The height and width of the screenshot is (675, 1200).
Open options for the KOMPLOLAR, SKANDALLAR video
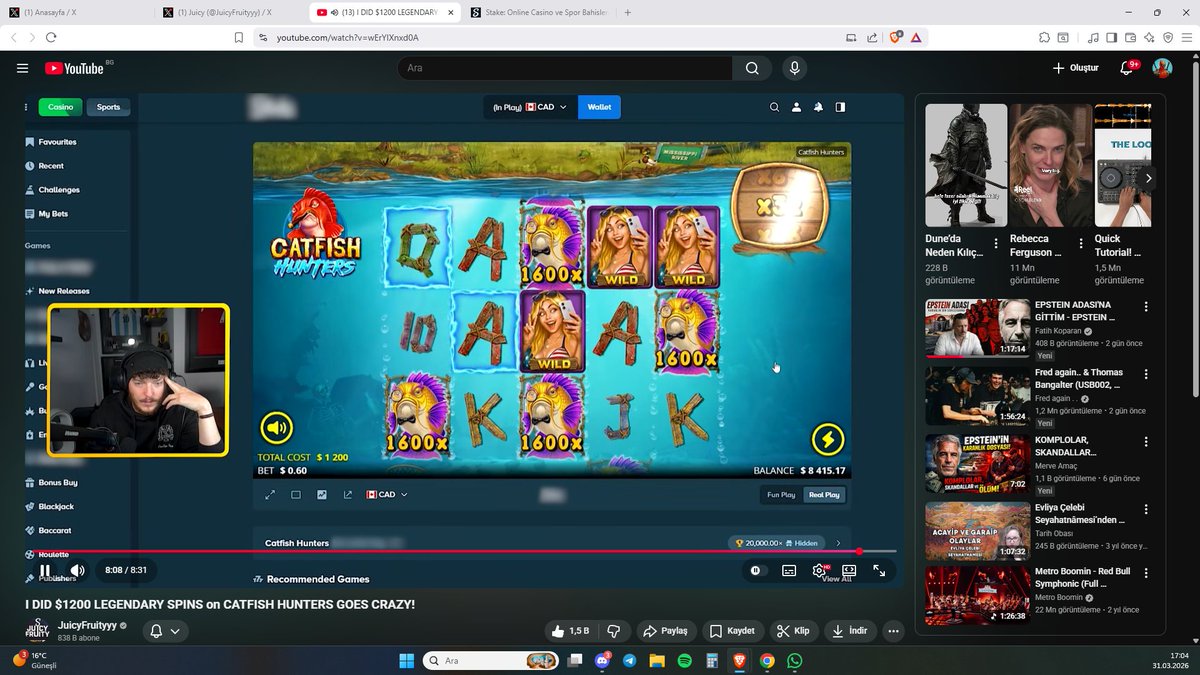pyautogui.click(x=1146, y=441)
